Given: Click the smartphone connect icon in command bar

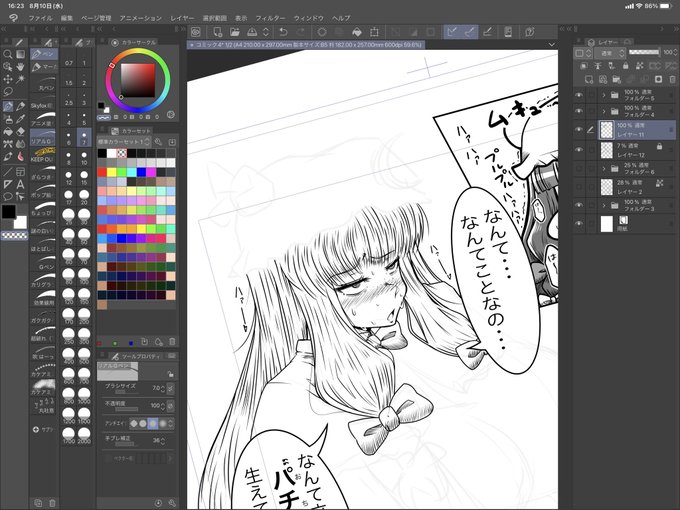Looking at the screenshot, I should (508, 32).
